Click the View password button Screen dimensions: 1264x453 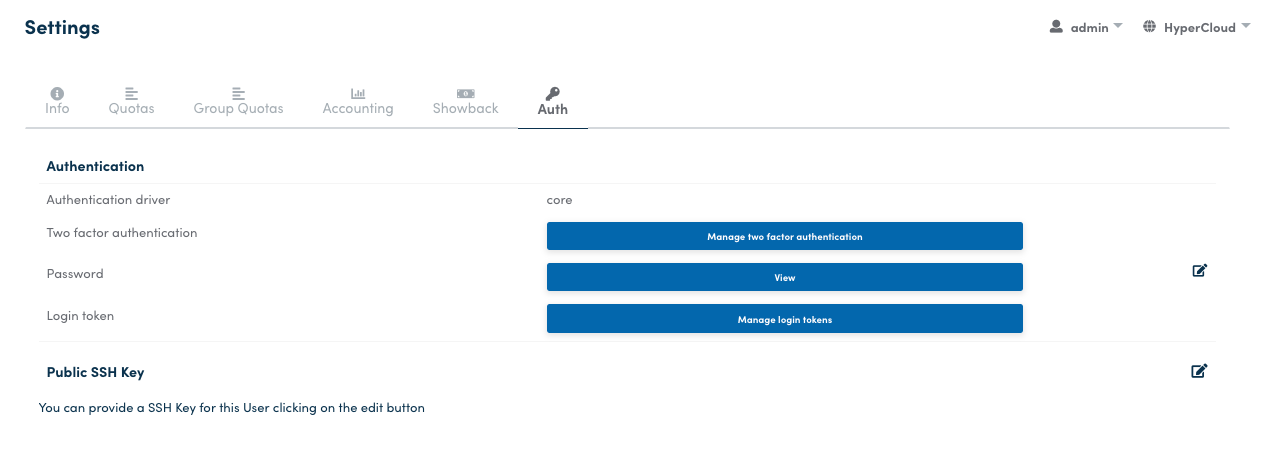point(784,277)
